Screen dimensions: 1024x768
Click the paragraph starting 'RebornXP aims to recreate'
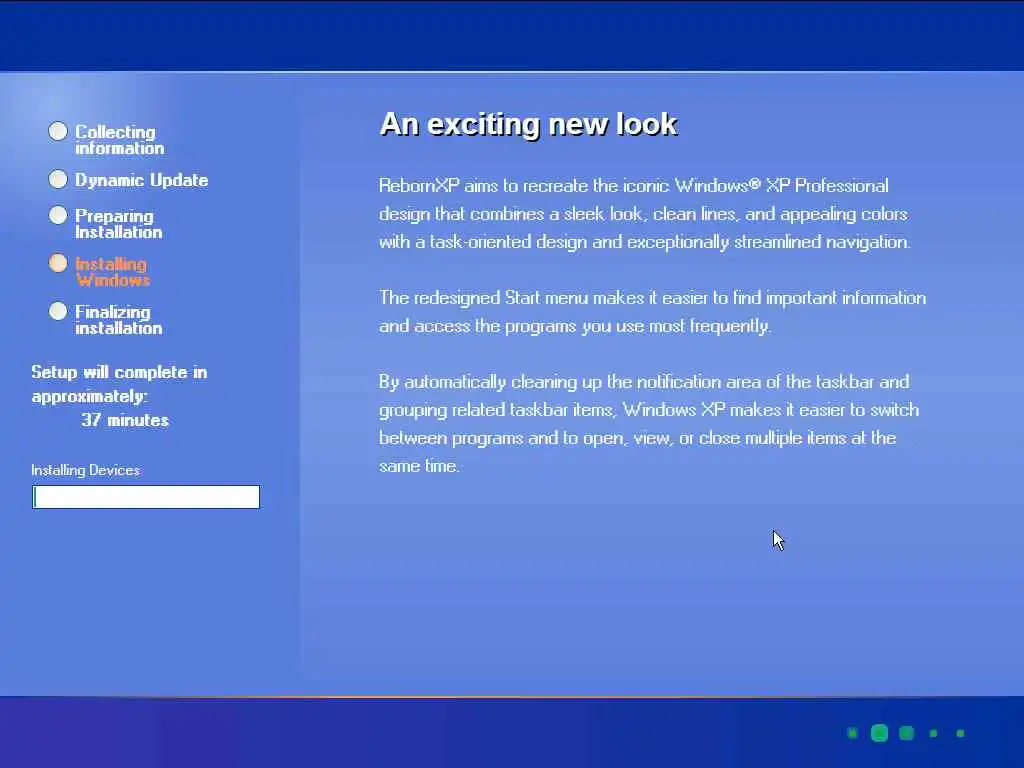(x=645, y=214)
